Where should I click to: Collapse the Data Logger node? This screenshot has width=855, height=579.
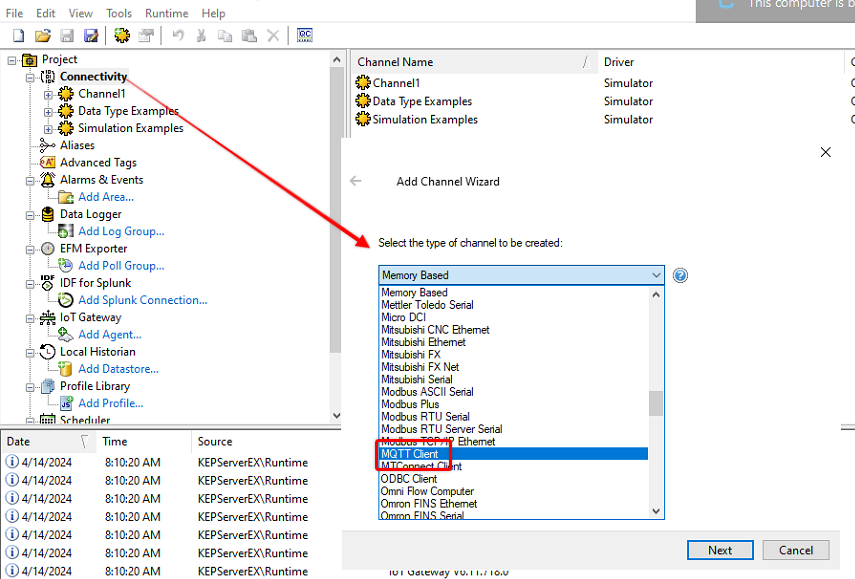pos(30,215)
